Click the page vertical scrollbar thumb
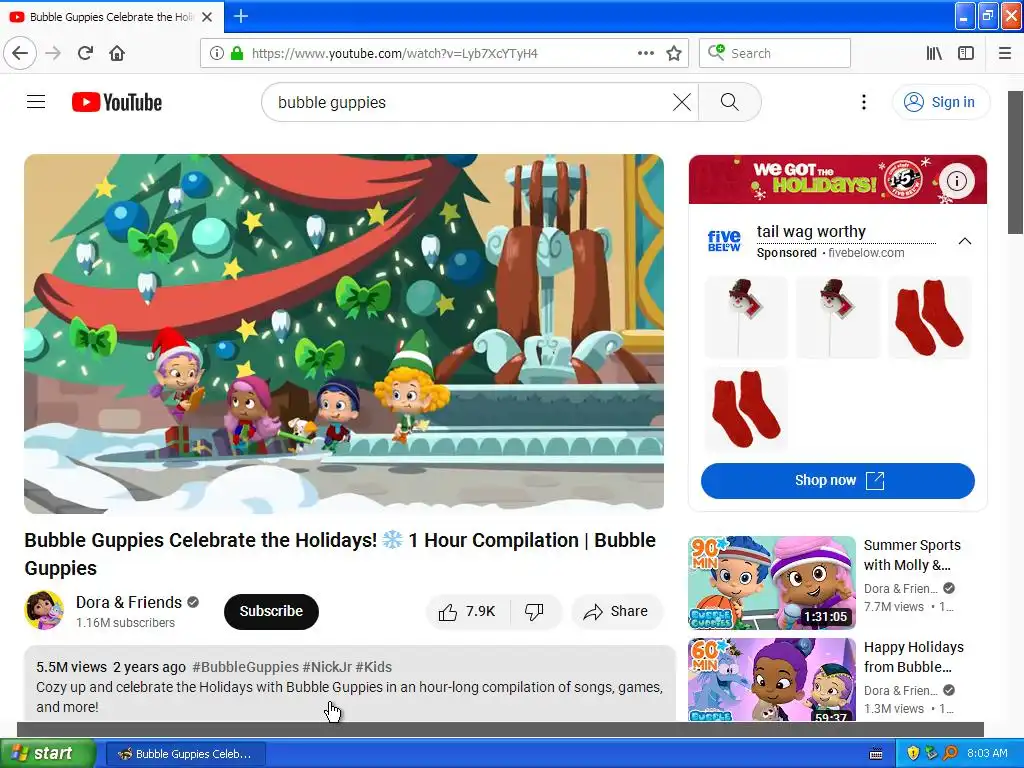Screen dimensions: 1024x768 (x=1015, y=162)
